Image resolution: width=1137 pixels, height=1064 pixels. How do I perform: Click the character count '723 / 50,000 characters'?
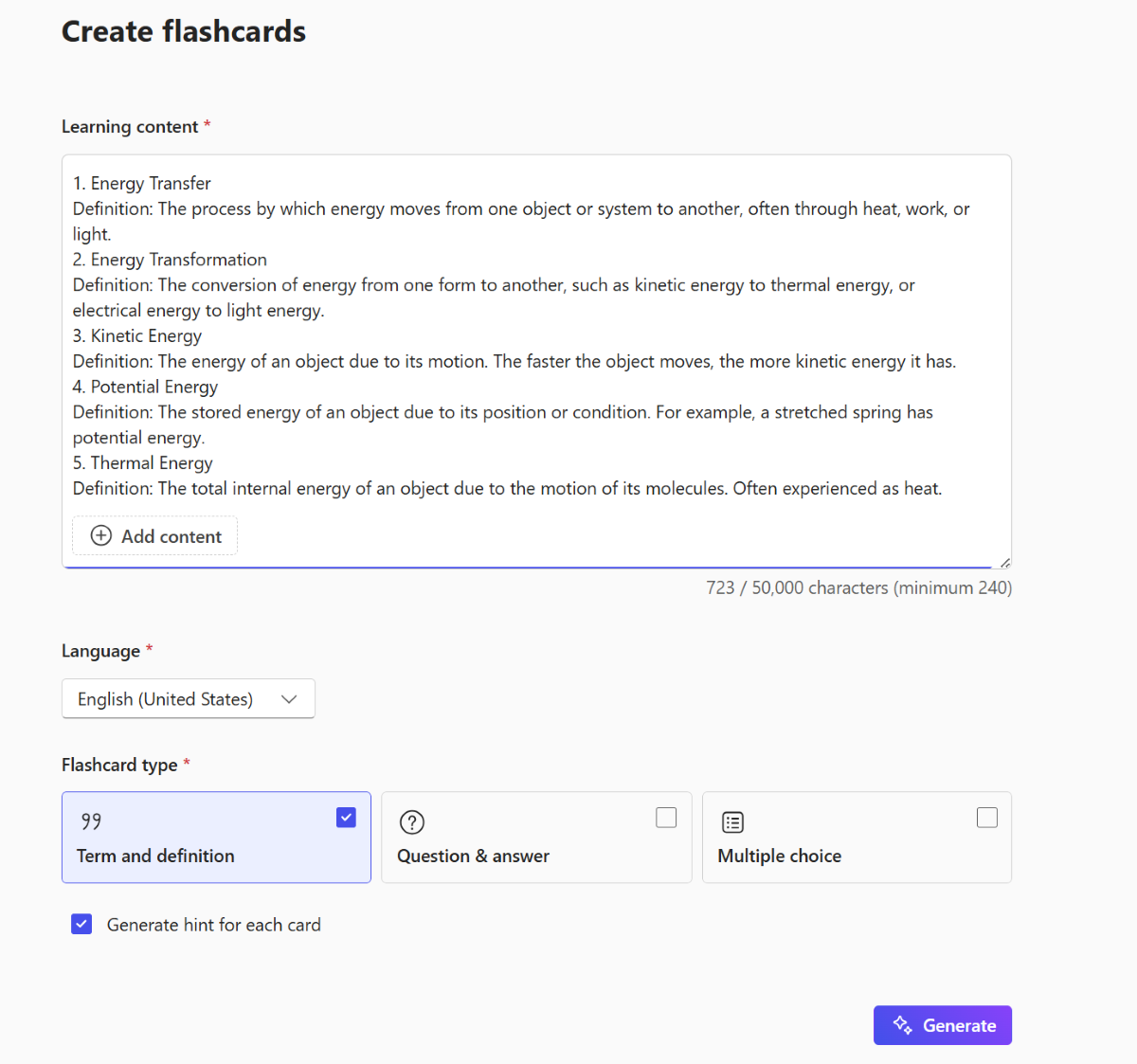point(797,587)
